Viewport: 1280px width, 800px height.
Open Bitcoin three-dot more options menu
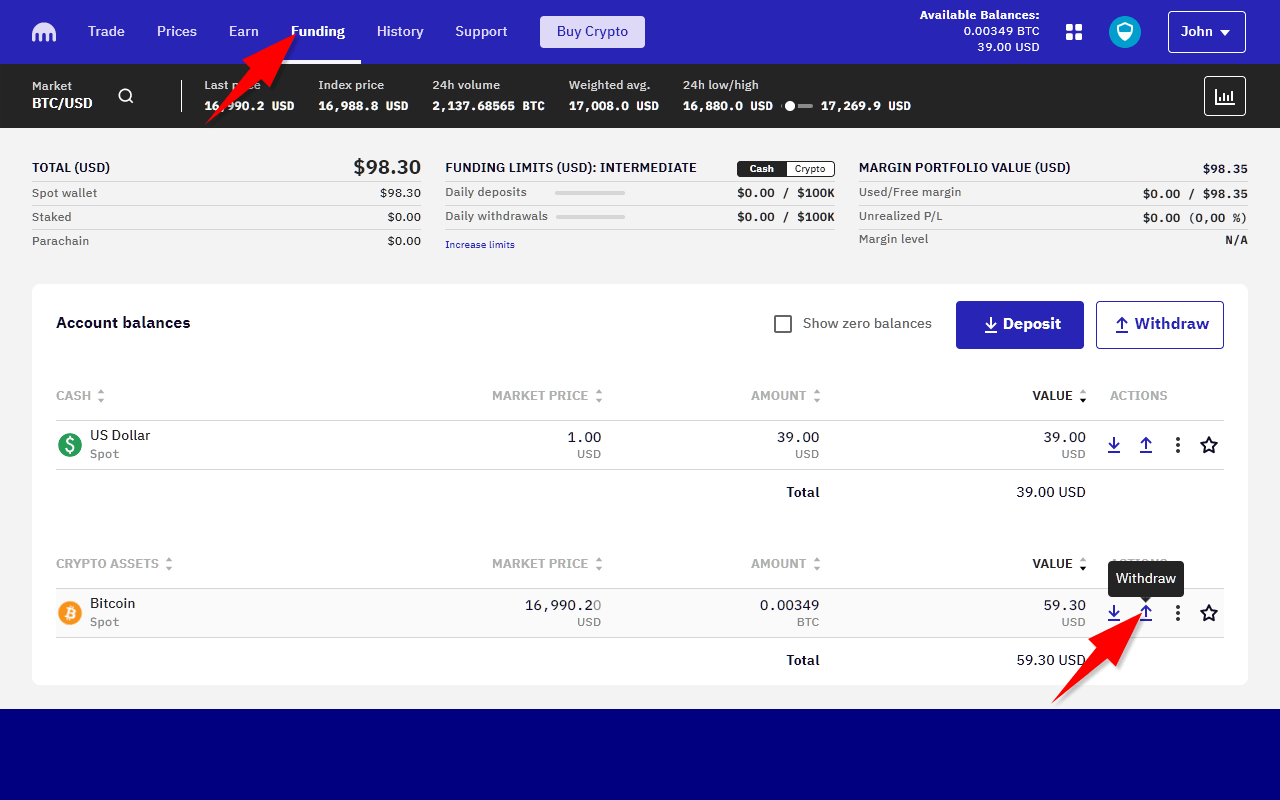(x=1178, y=613)
